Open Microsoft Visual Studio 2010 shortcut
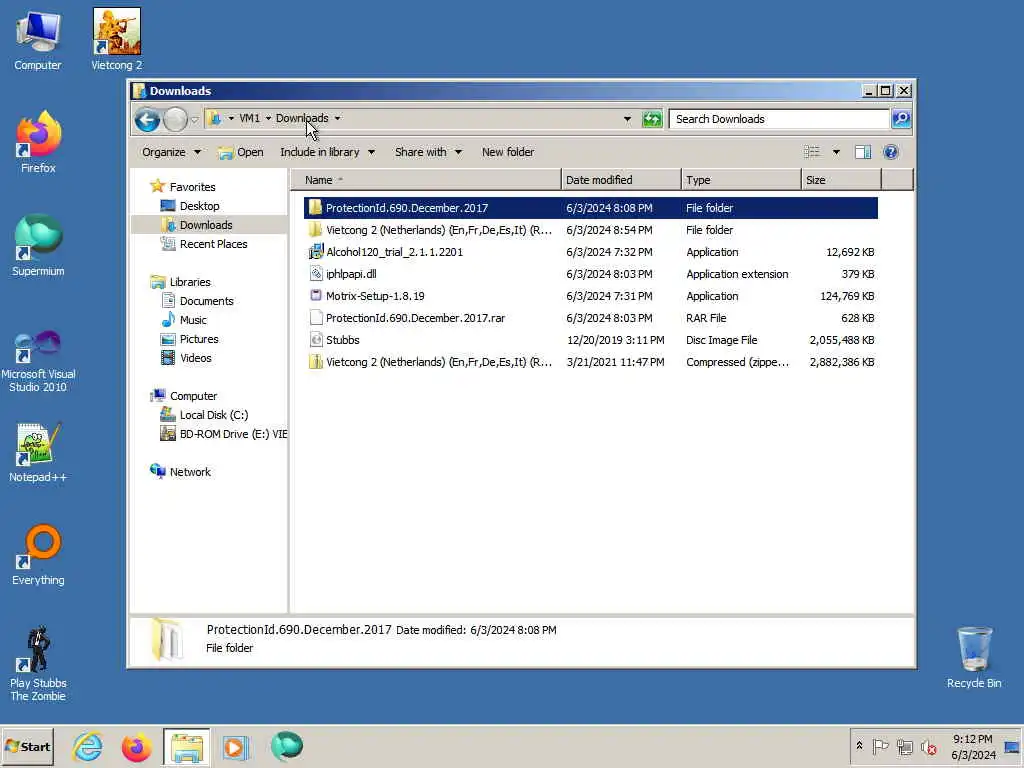The height and width of the screenshot is (768, 1024). pos(38,360)
